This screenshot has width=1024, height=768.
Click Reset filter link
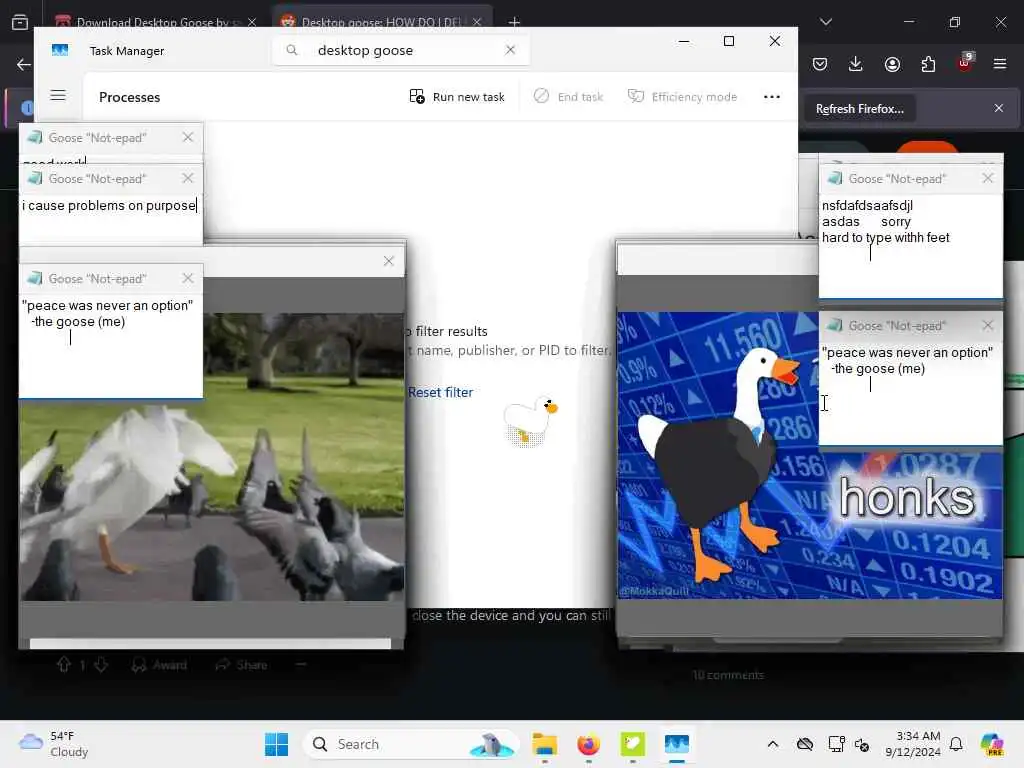pos(440,392)
